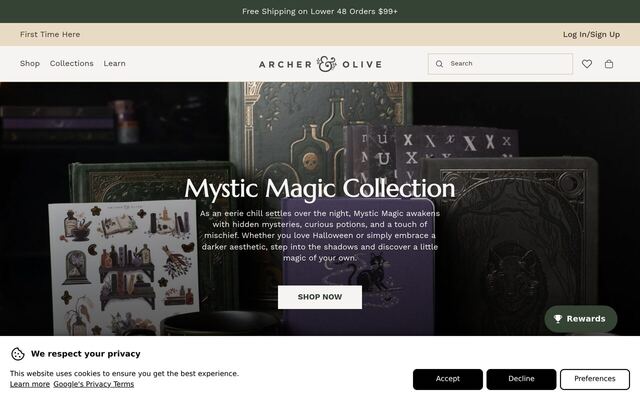Click the Mystic Magic Collection heading
Viewport: 640px width, 400px height.
tap(320, 189)
